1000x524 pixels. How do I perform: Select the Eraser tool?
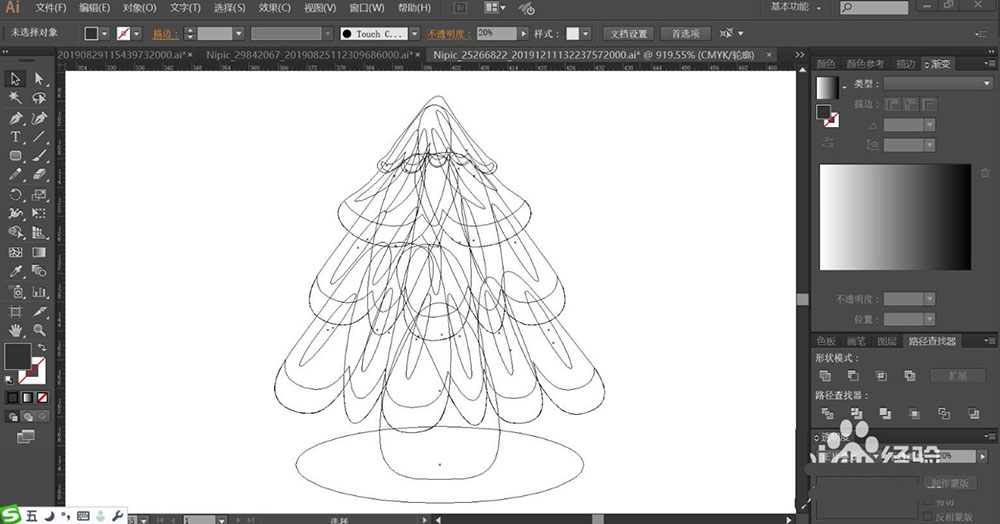coord(39,175)
